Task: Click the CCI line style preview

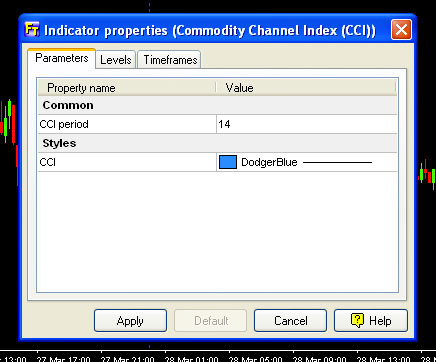Action: click(x=337, y=162)
